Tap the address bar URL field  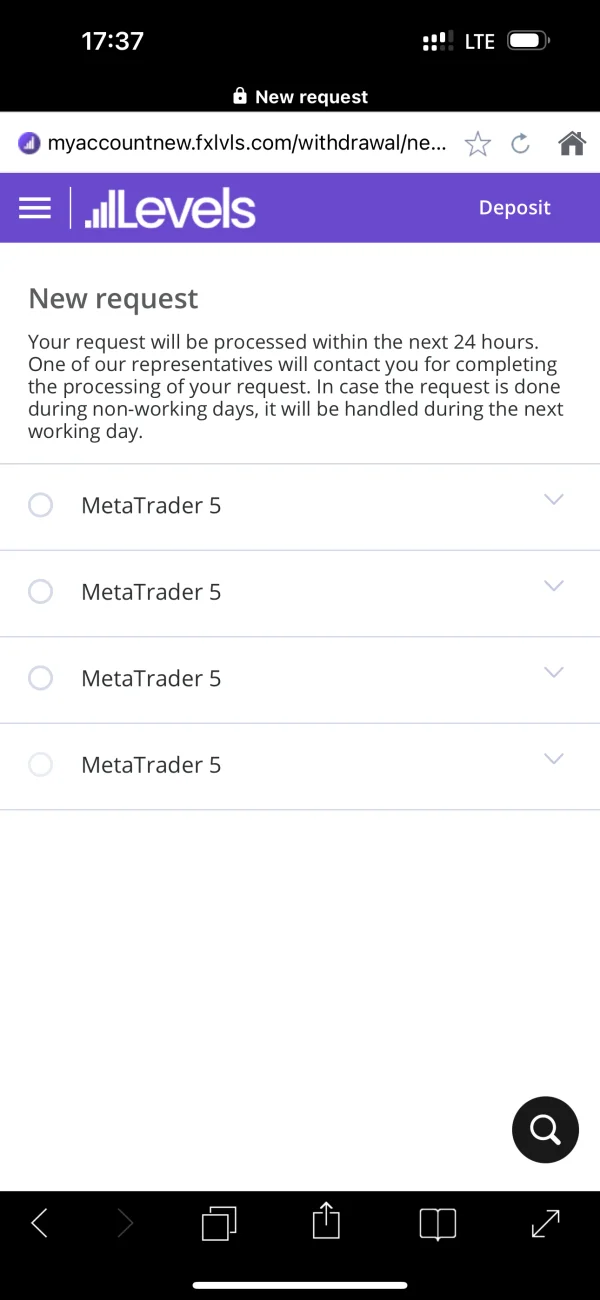(x=245, y=143)
